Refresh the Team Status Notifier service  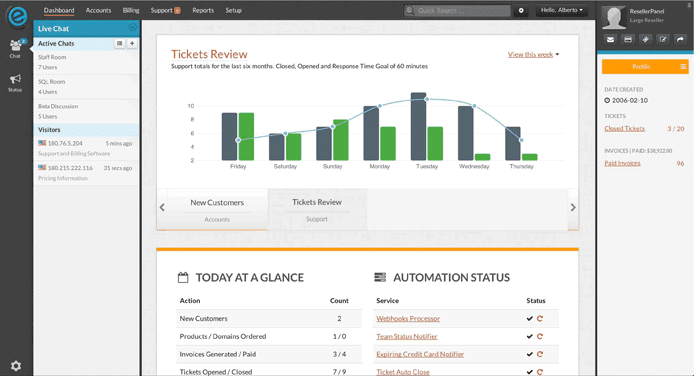[540, 336]
